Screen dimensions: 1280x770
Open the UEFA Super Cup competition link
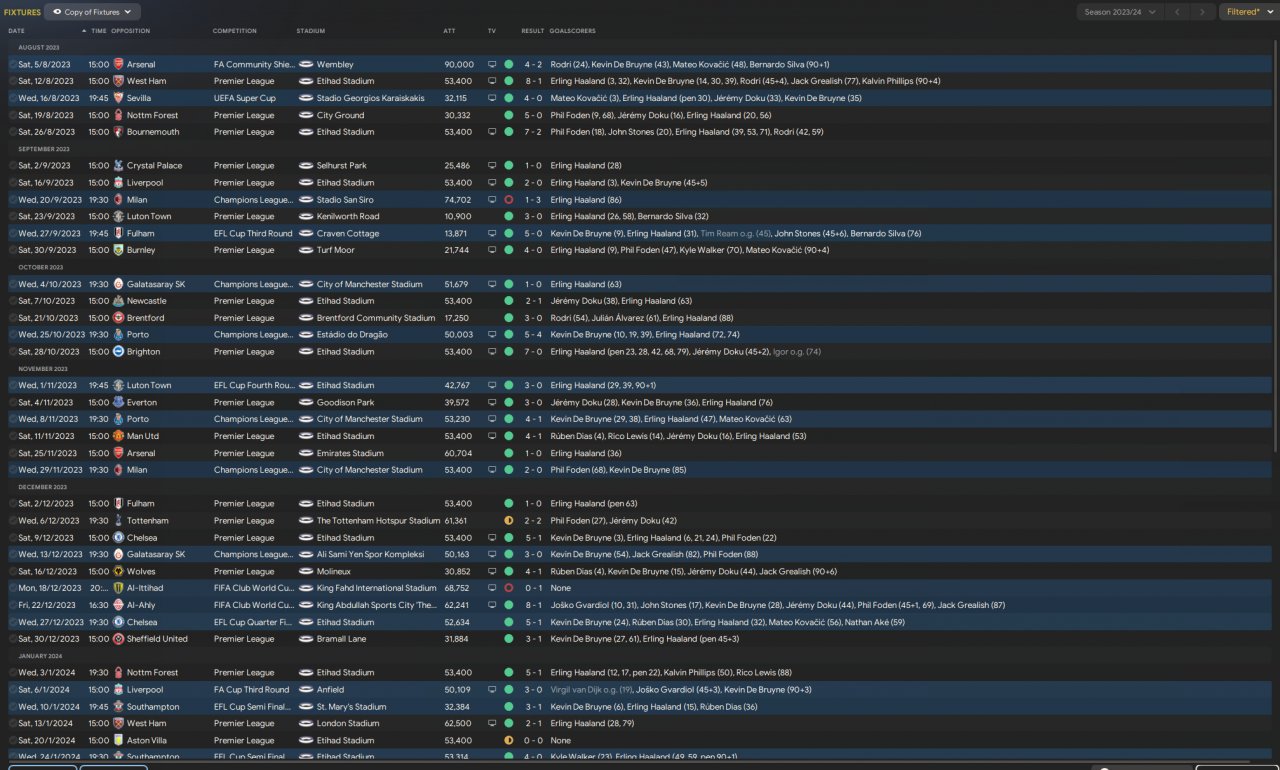[x=245, y=98]
